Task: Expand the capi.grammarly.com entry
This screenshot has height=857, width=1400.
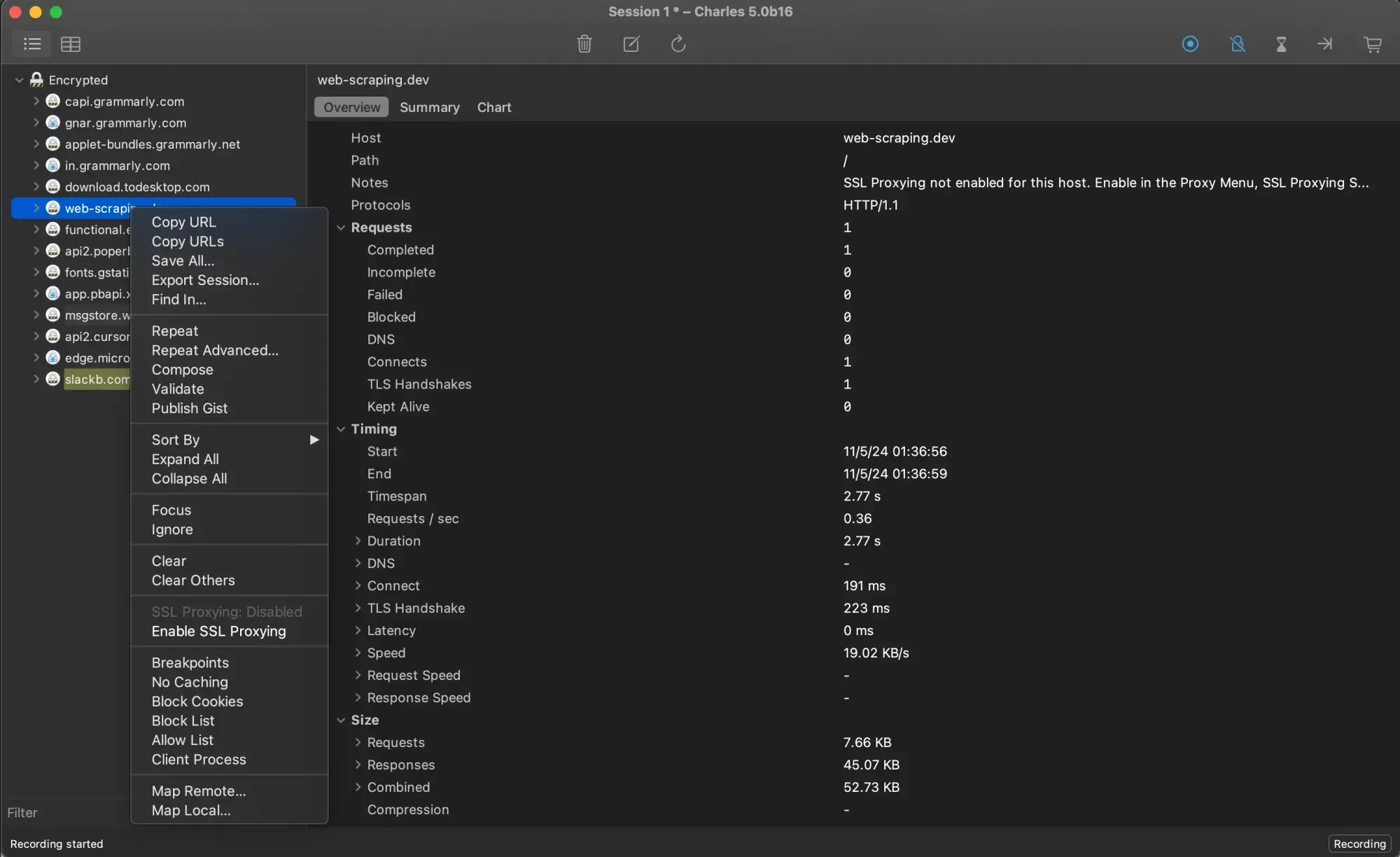Action: (37, 101)
